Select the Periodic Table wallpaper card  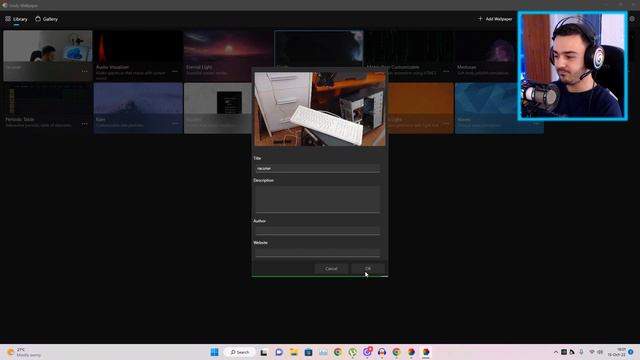click(48, 108)
